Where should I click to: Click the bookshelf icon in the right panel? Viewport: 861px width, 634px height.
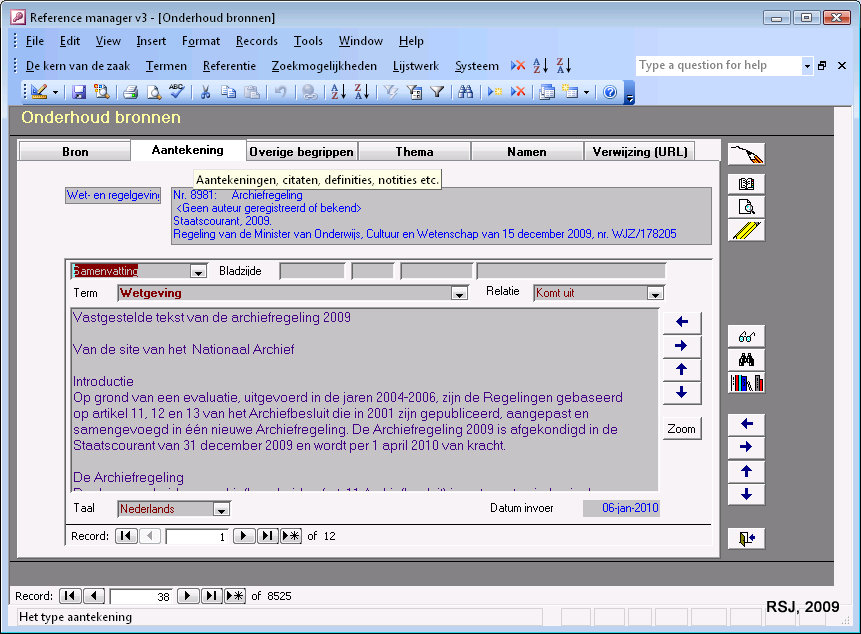pyautogui.click(x=746, y=383)
